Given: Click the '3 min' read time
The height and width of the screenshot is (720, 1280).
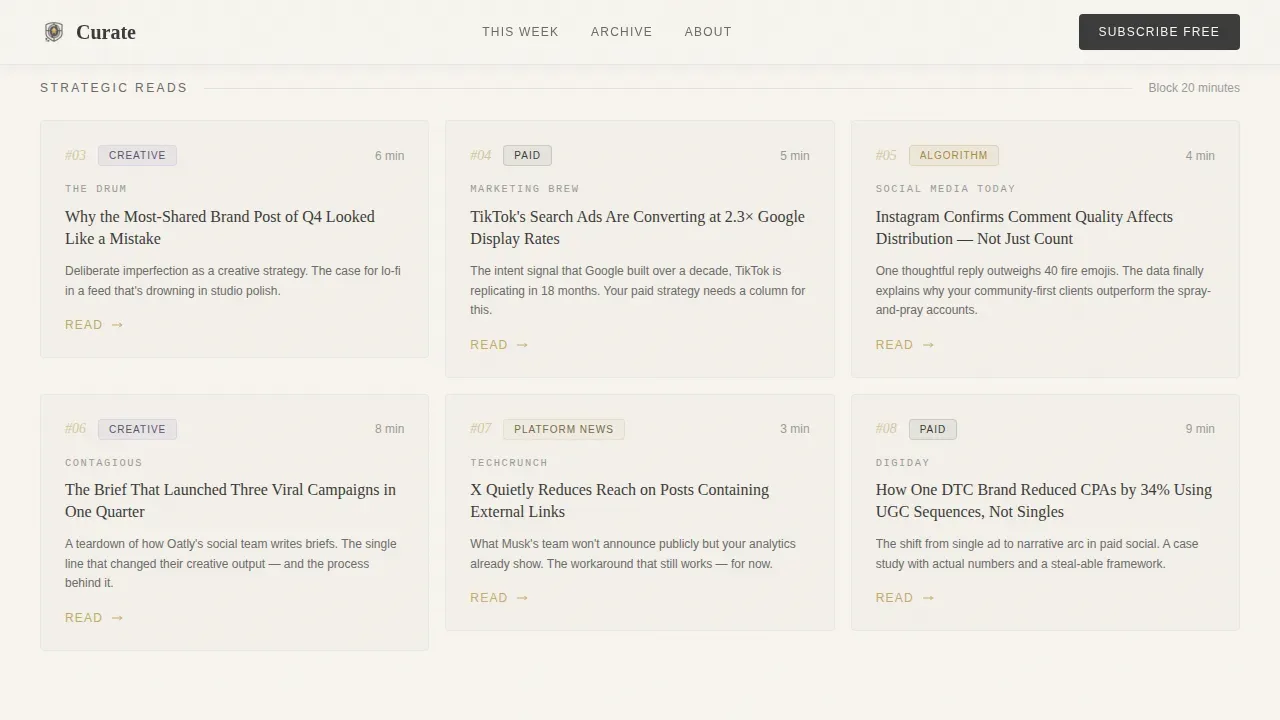Looking at the screenshot, I should (x=795, y=429).
